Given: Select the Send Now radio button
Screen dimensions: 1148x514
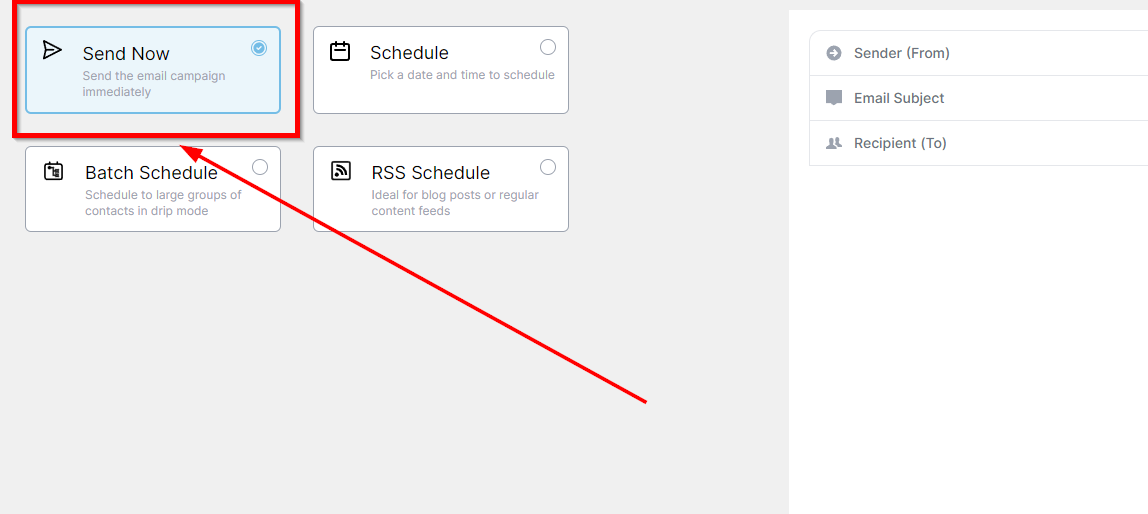Looking at the screenshot, I should (259, 48).
